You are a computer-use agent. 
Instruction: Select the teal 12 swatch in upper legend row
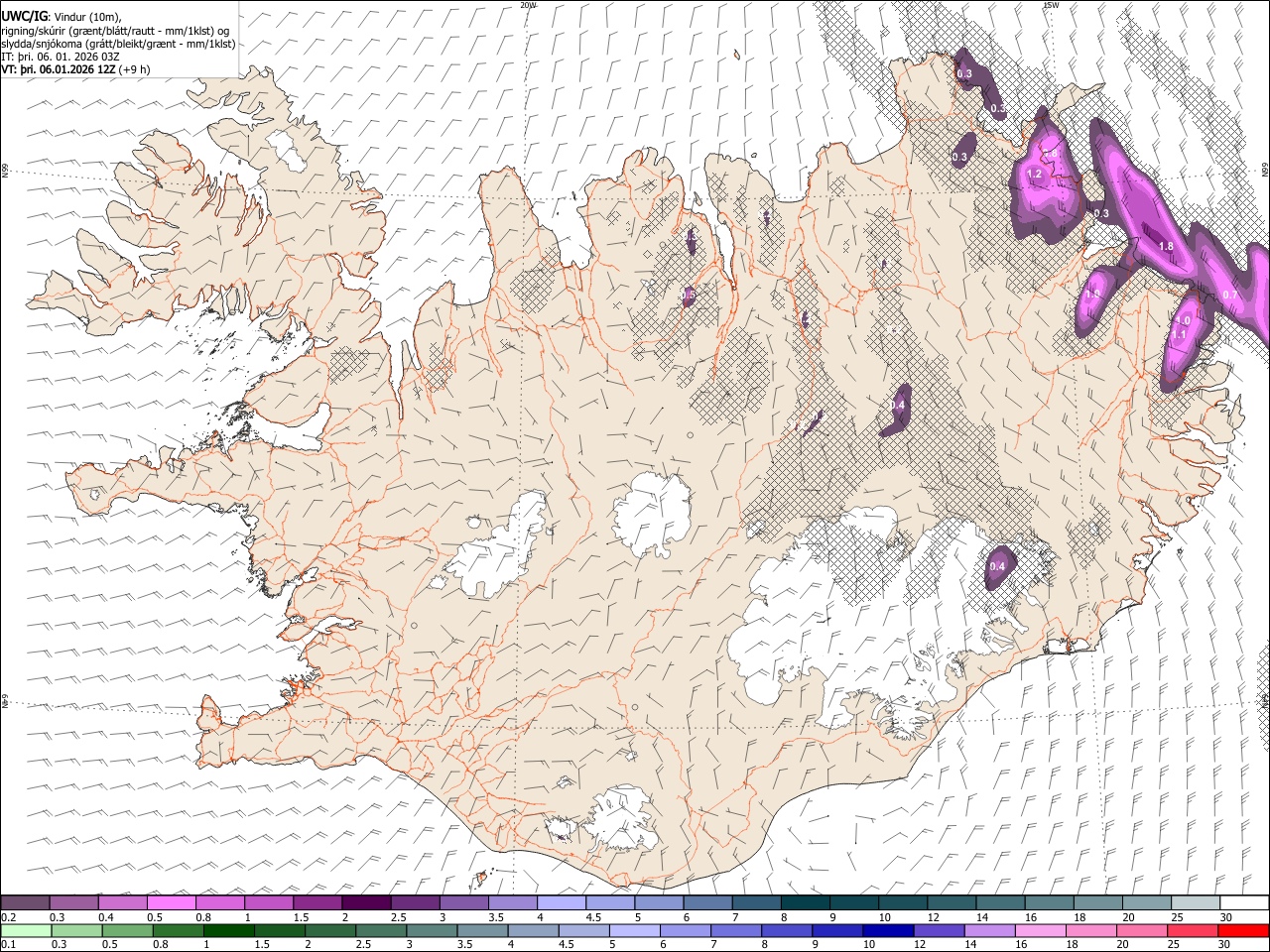point(951,902)
